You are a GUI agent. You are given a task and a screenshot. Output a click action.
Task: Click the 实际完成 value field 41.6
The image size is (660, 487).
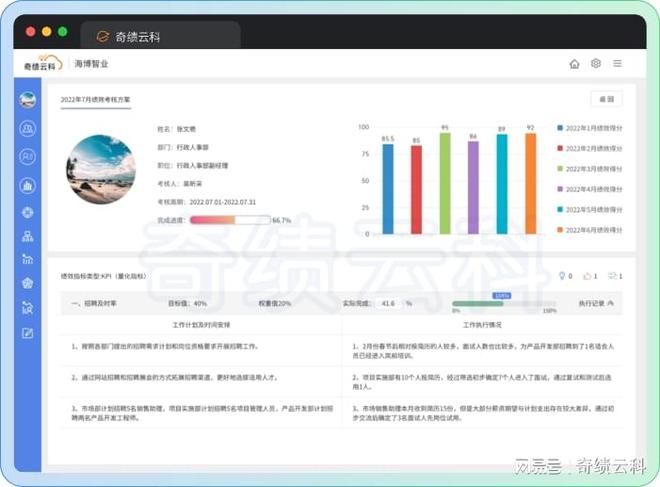(388, 303)
